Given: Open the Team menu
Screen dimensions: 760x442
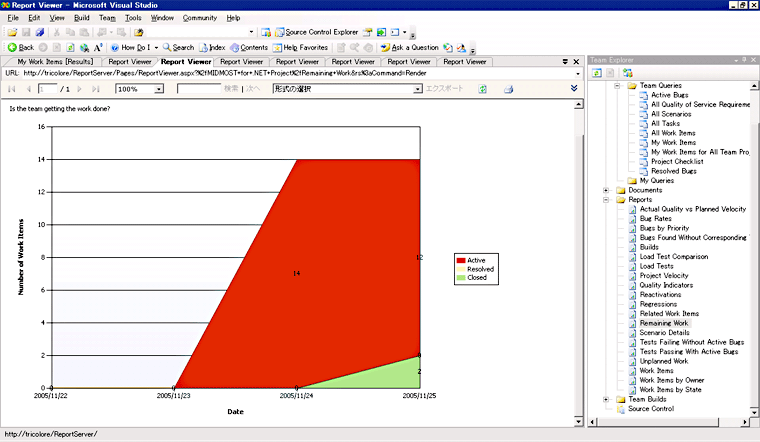Looking at the screenshot, I should point(107,18).
